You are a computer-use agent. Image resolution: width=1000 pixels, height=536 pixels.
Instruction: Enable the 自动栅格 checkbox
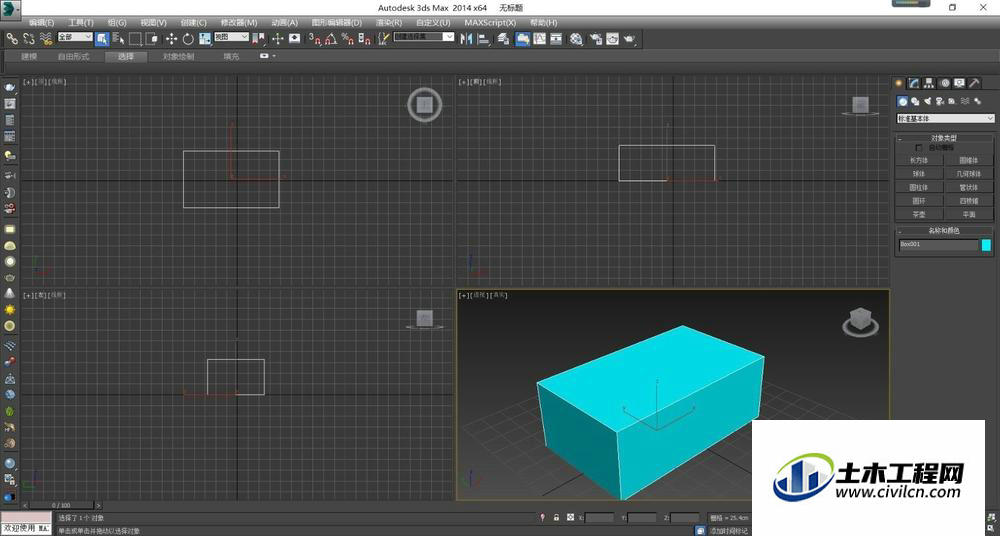[919, 148]
